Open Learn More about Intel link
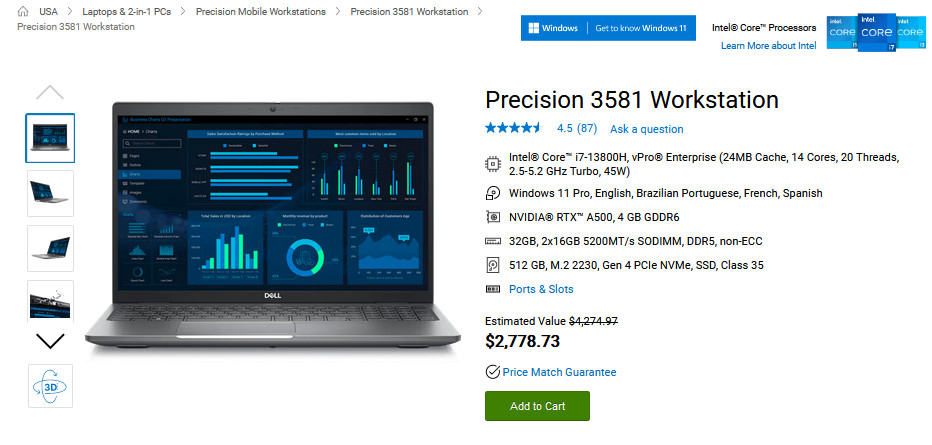Screen dimensions: 932x445 (769, 46)
